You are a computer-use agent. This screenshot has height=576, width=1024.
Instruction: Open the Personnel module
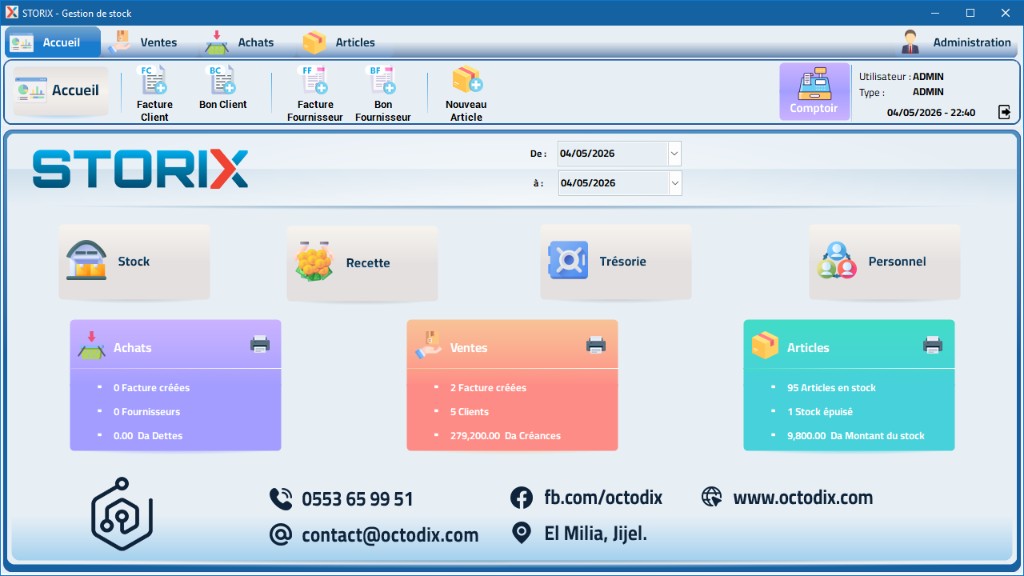(x=885, y=261)
